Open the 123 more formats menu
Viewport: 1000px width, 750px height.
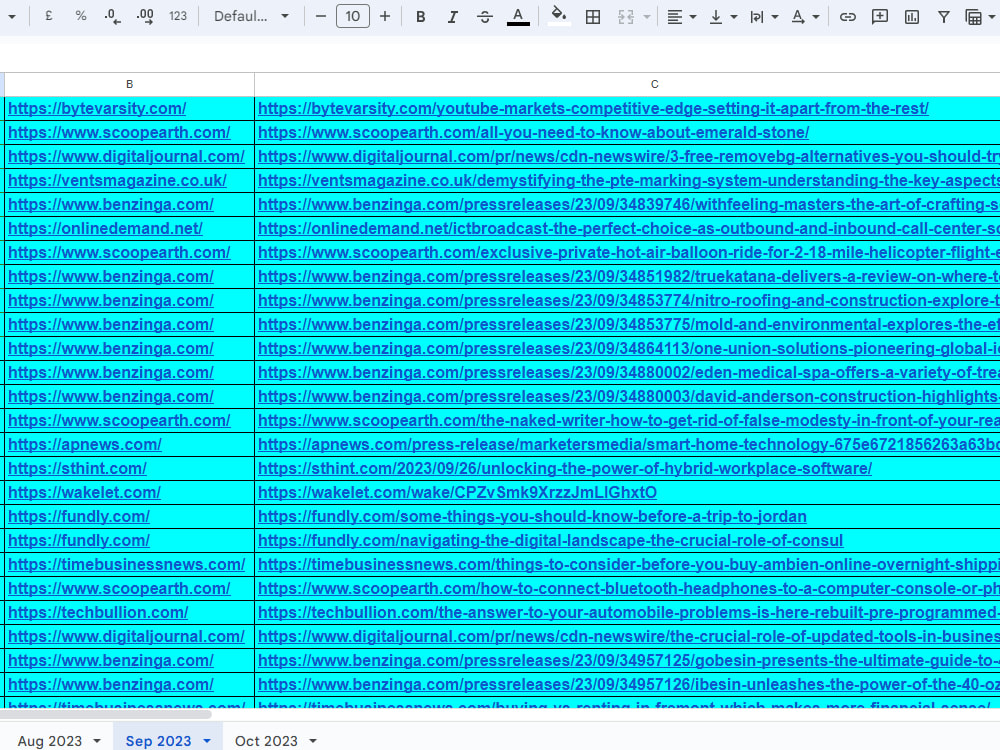coord(178,16)
